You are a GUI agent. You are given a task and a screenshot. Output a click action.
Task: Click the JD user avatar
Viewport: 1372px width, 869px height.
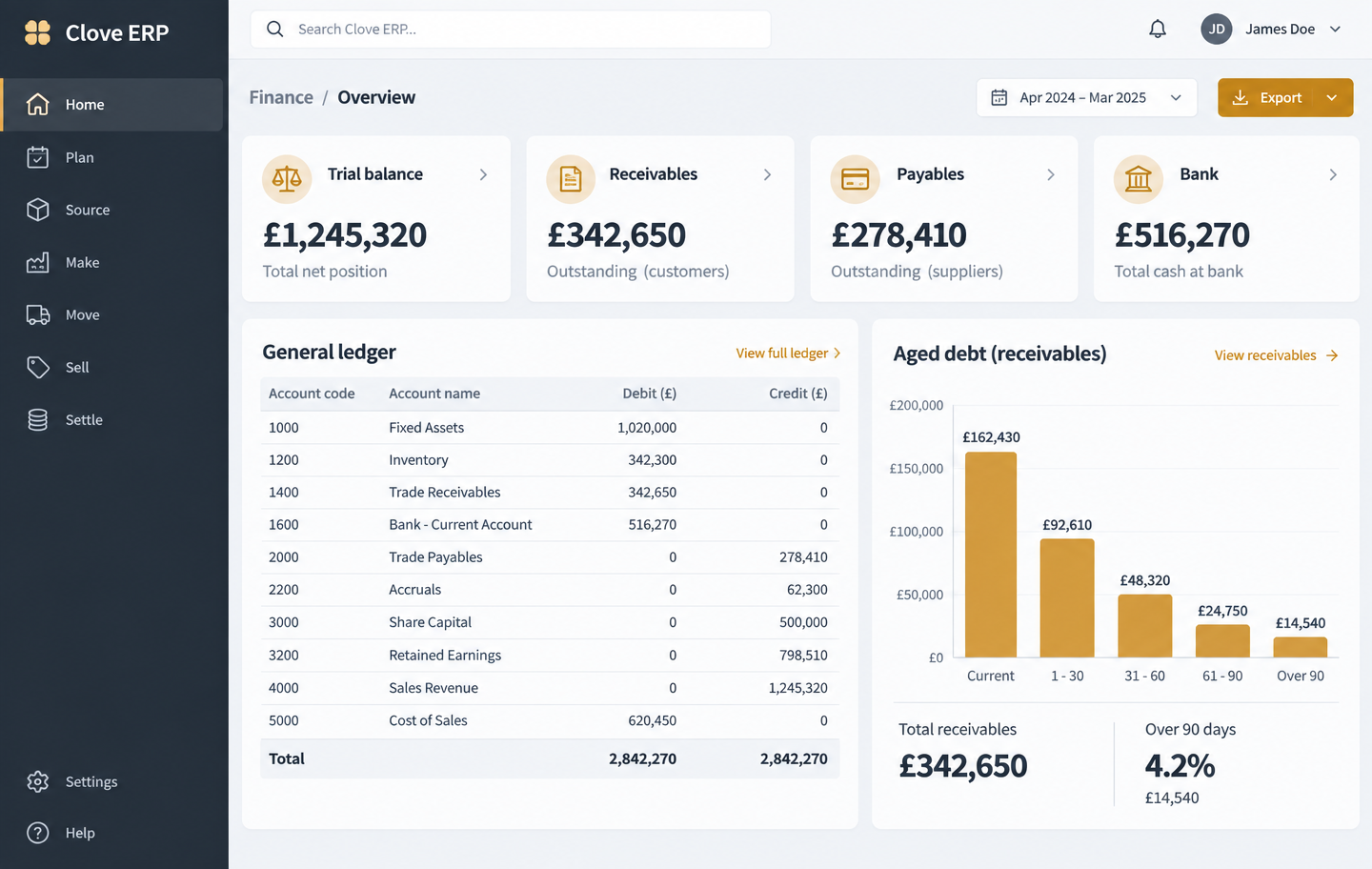coord(1217,30)
